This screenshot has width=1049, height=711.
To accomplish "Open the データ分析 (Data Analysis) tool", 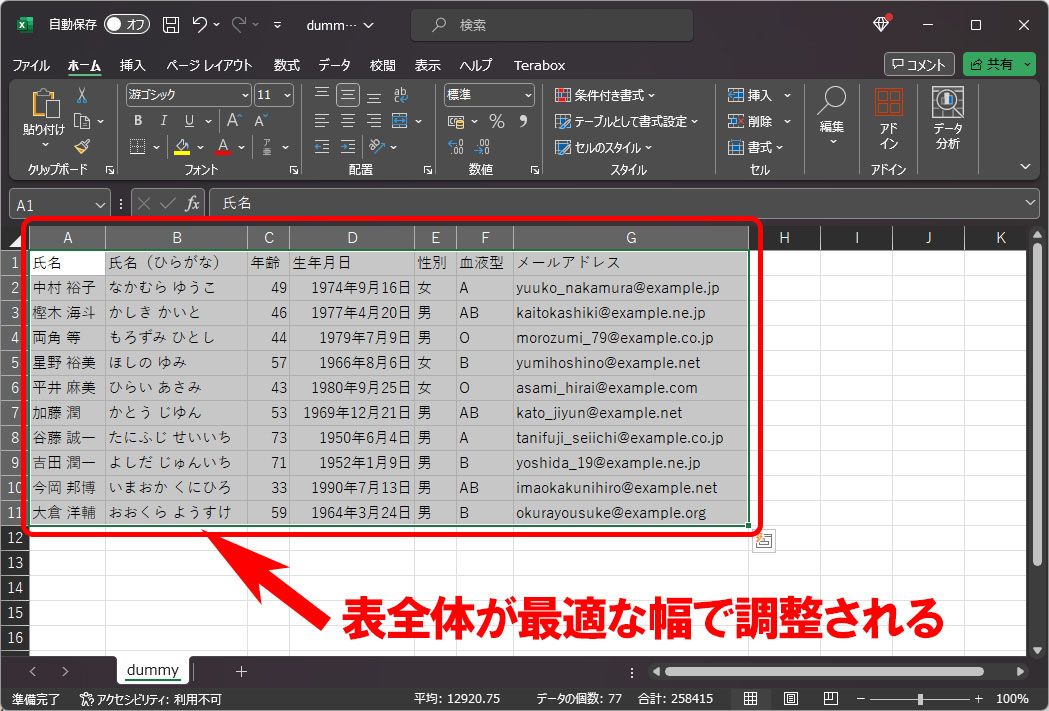I will (x=947, y=118).
